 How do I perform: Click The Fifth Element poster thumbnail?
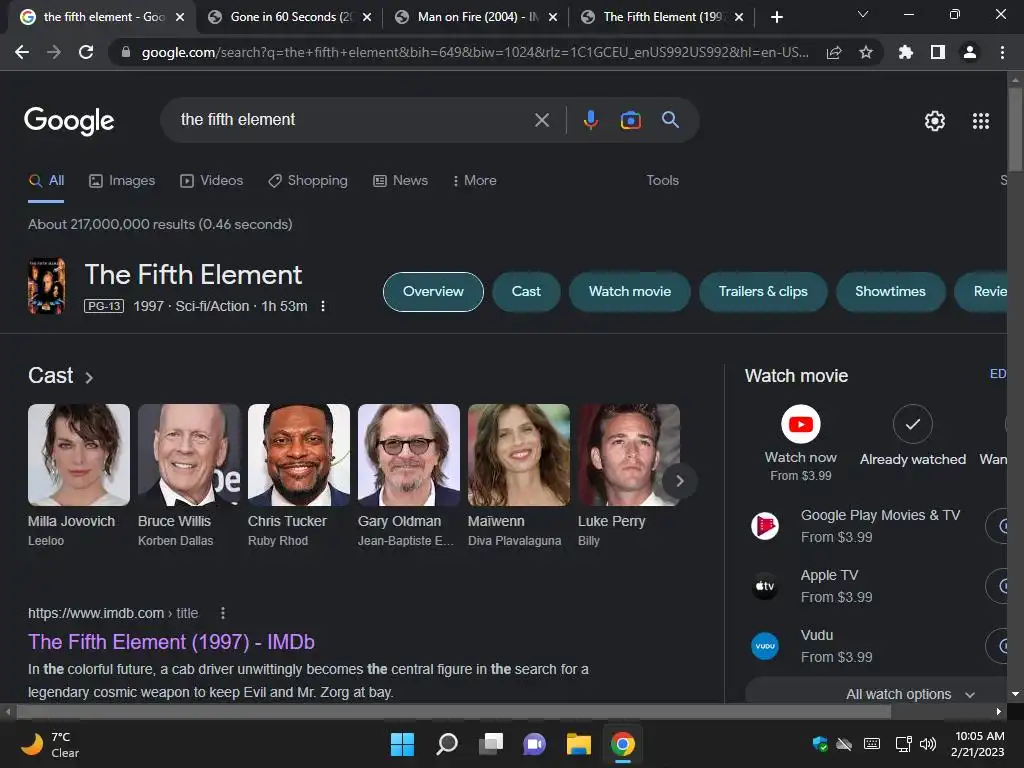click(46, 287)
